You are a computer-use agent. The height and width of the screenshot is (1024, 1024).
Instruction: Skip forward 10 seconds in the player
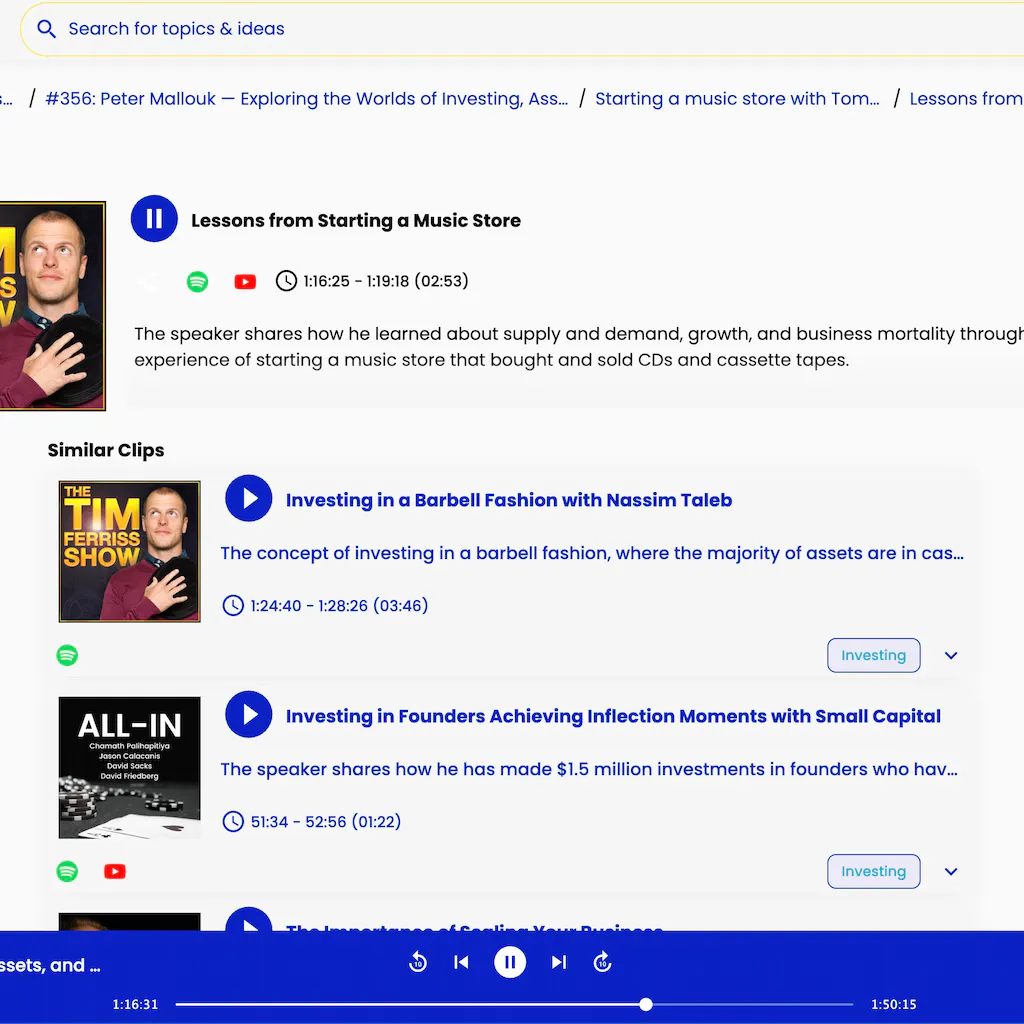coord(602,962)
